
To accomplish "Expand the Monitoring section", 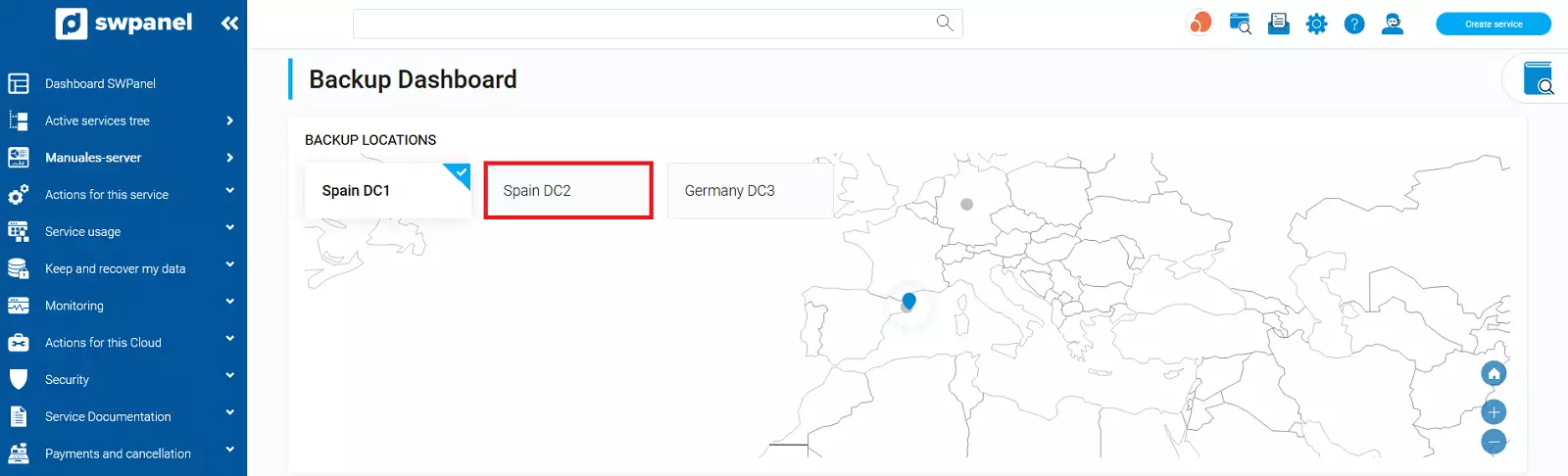I will pos(74,306).
